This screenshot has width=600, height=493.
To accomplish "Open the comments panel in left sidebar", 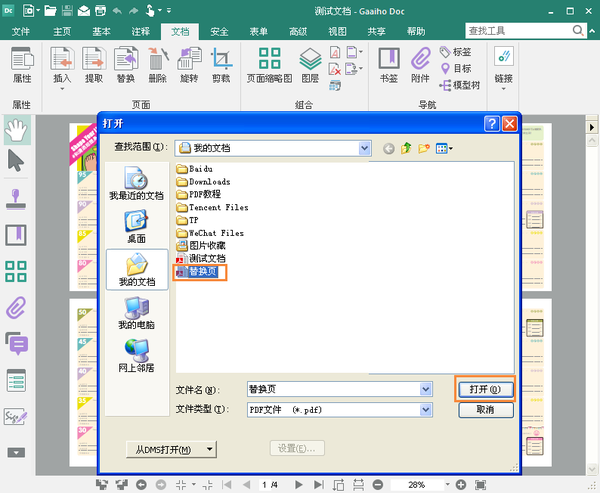I will point(16,343).
